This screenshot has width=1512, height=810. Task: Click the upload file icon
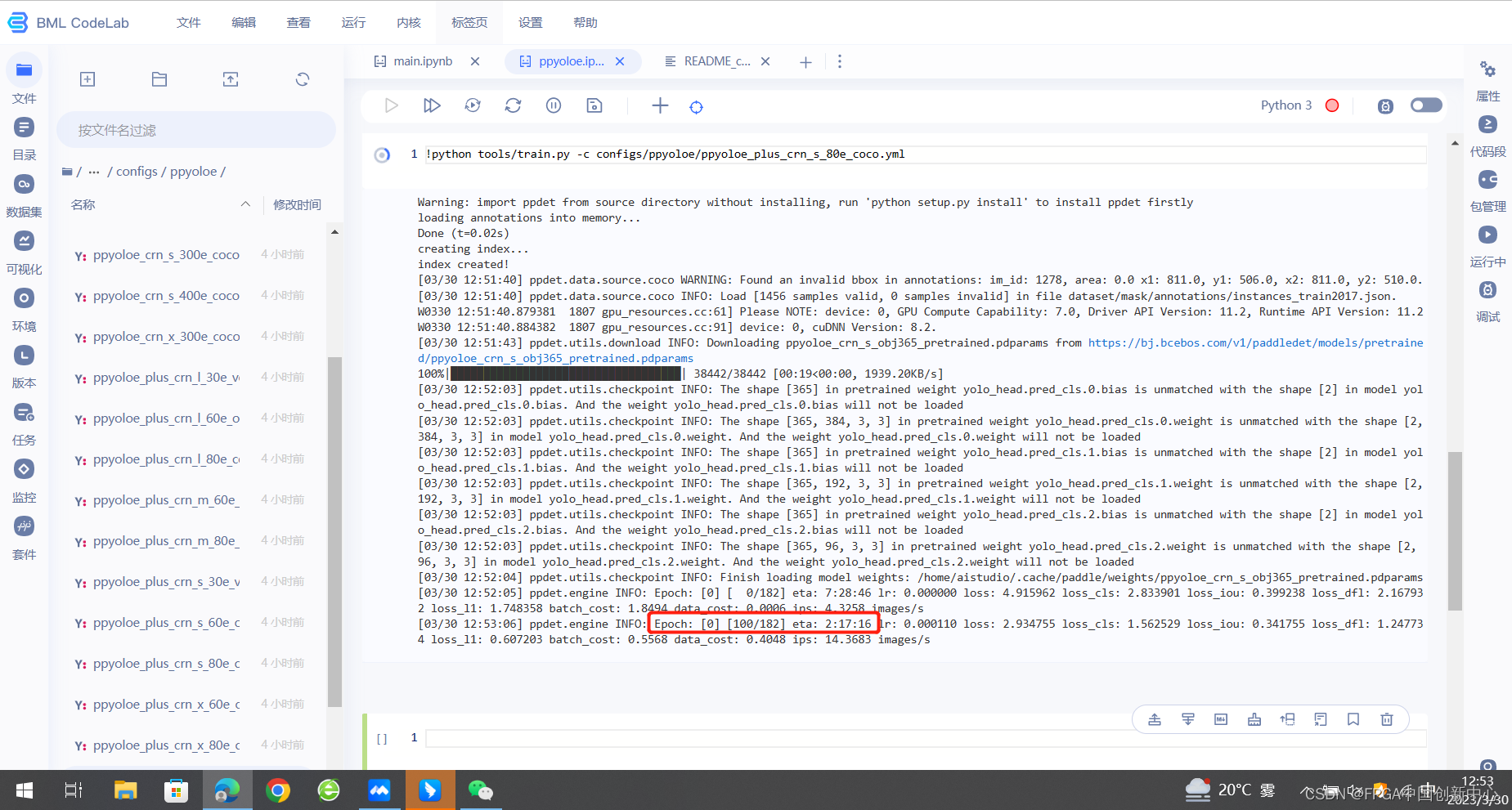click(x=231, y=79)
